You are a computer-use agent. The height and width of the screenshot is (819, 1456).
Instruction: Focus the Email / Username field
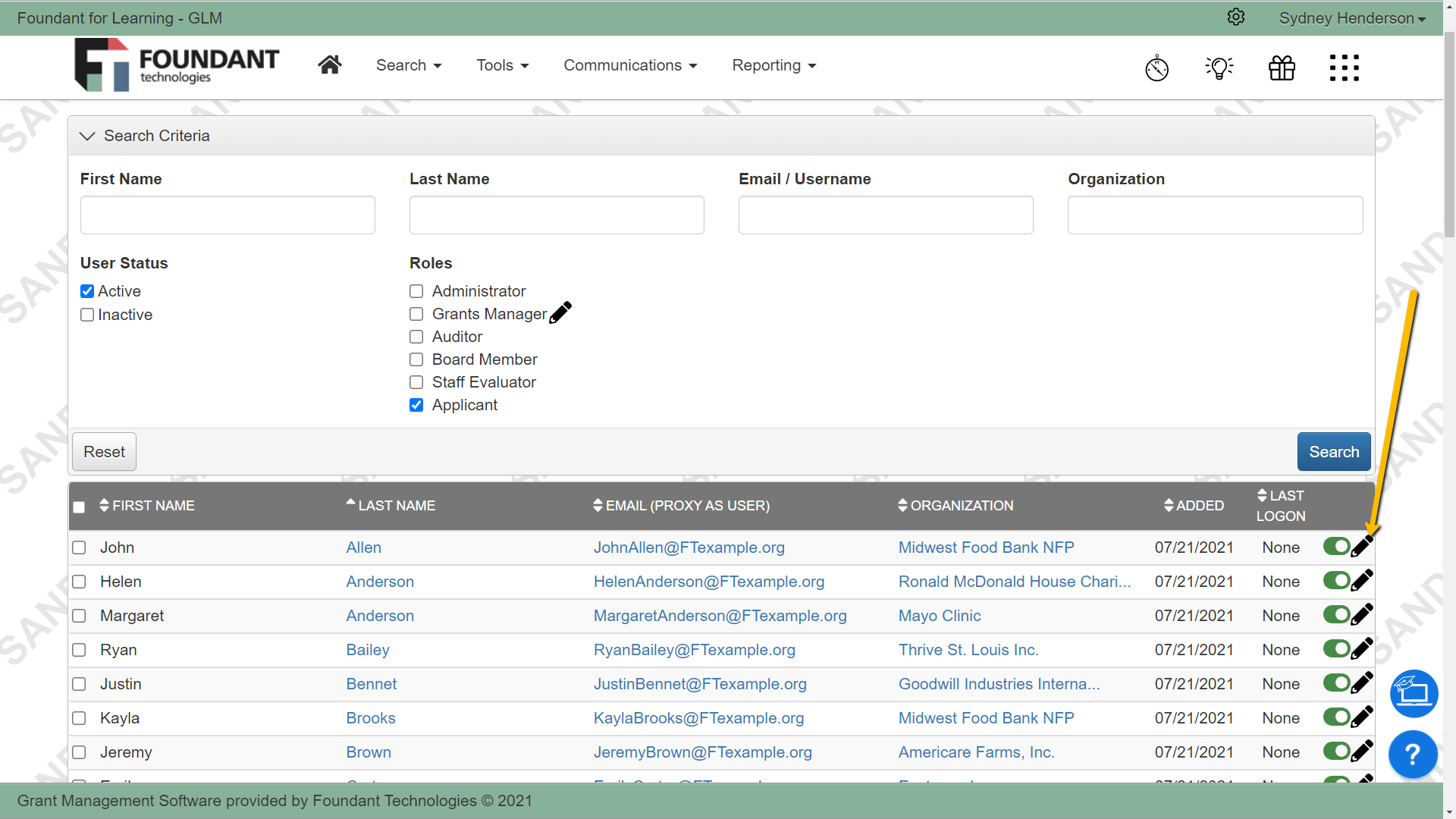pos(886,215)
